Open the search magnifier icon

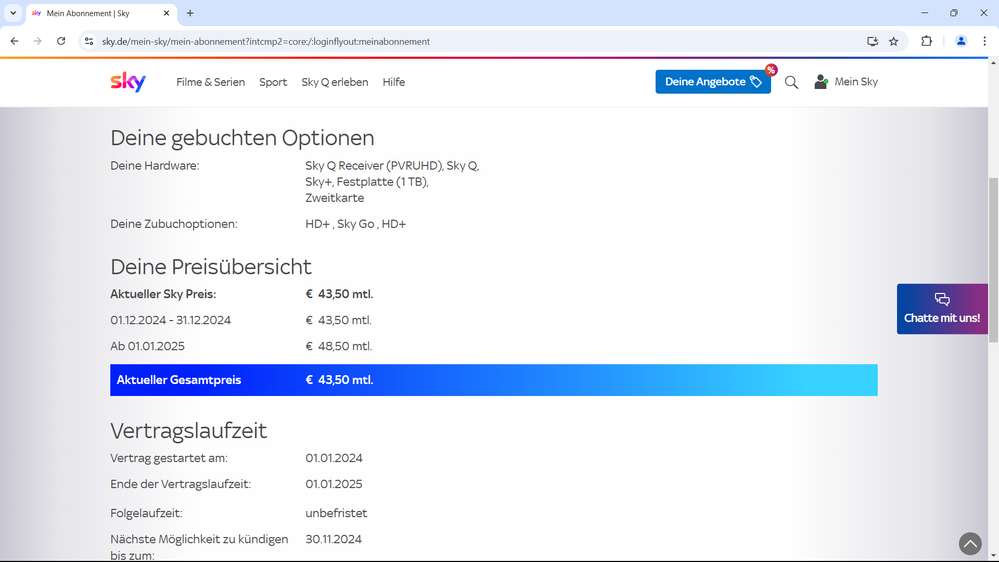pos(791,82)
